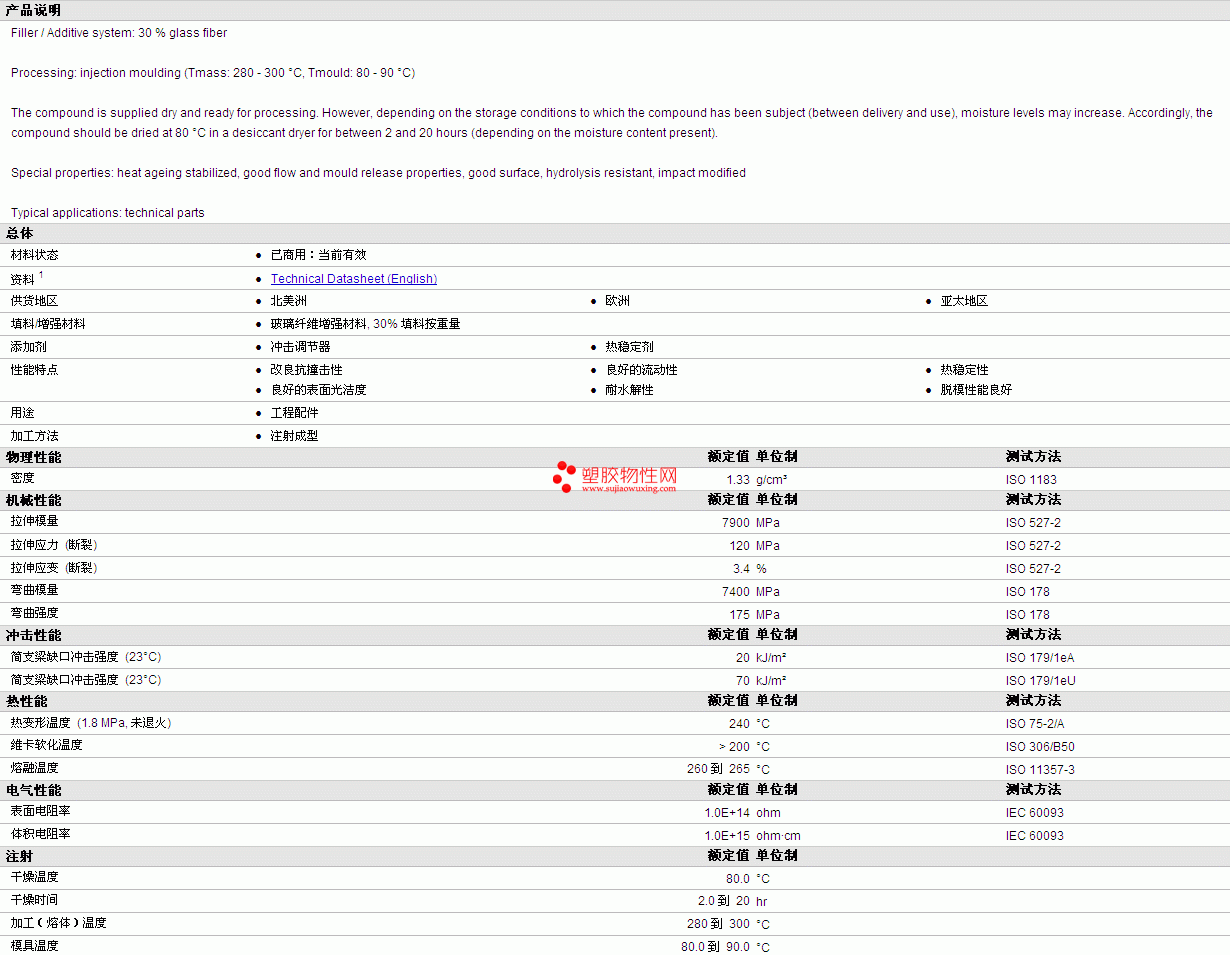Viewport: 1230px width, 955px height.
Task: Select the 'Filler / Additive system: 30 % glass fiber' line
Action: [x=119, y=33]
